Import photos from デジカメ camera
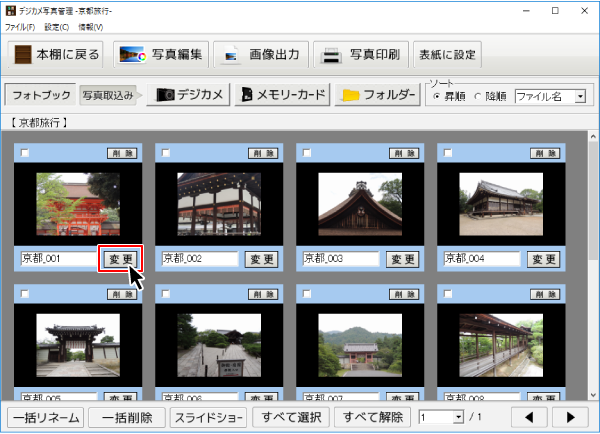Image resolution: width=600 pixels, height=434 pixels. tap(188, 95)
